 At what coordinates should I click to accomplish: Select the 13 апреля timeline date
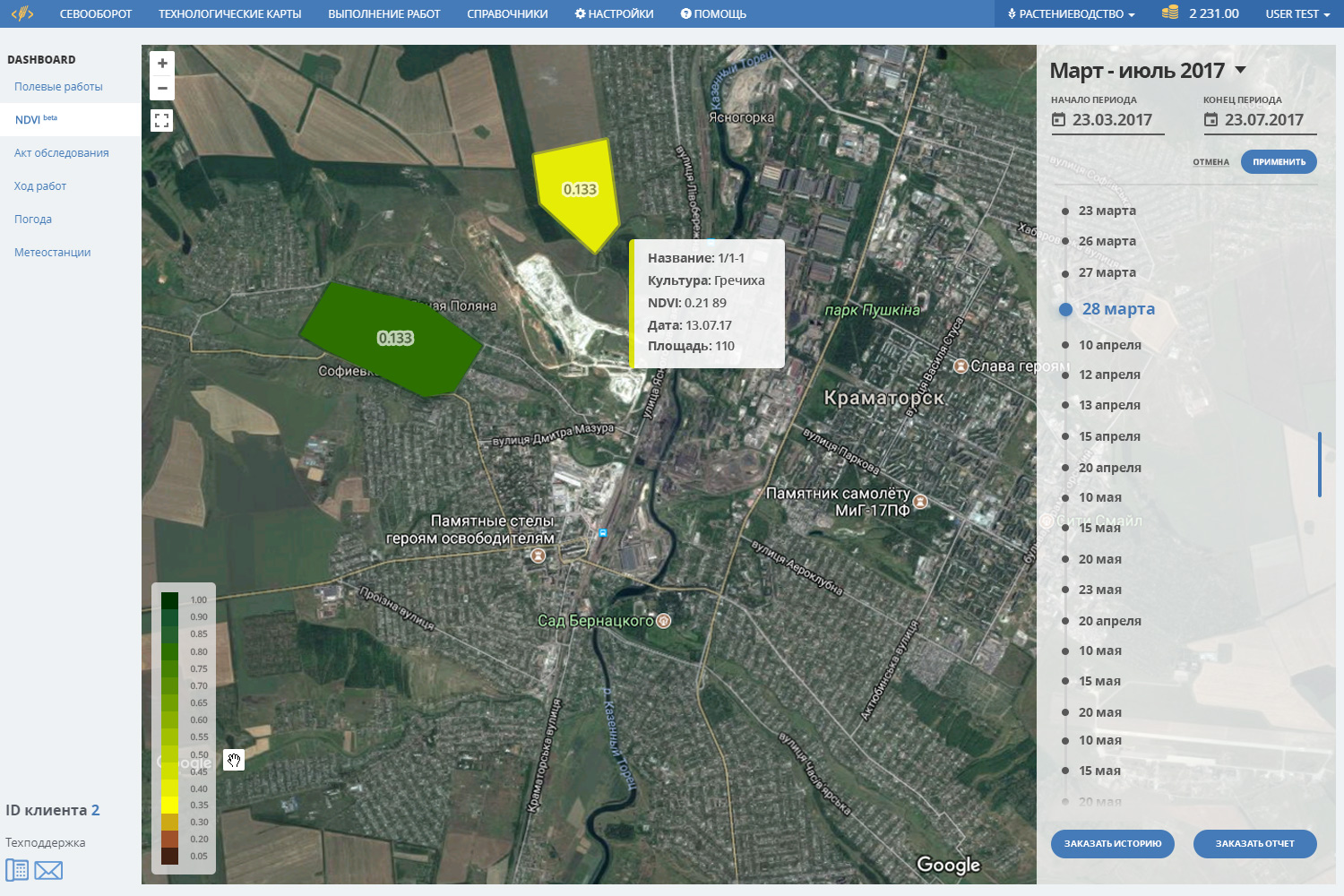pyautogui.click(x=1110, y=405)
